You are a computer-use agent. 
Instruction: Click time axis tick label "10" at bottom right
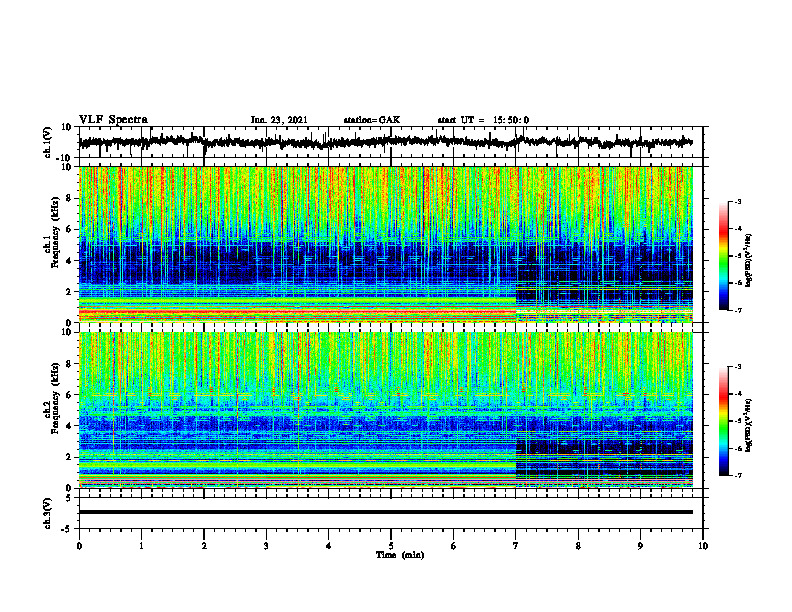[703, 546]
